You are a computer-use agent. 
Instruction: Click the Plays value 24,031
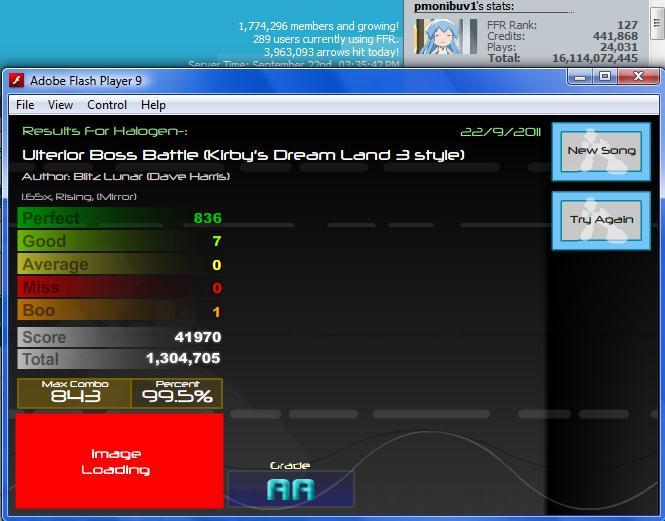pyautogui.click(x=619, y=47)
